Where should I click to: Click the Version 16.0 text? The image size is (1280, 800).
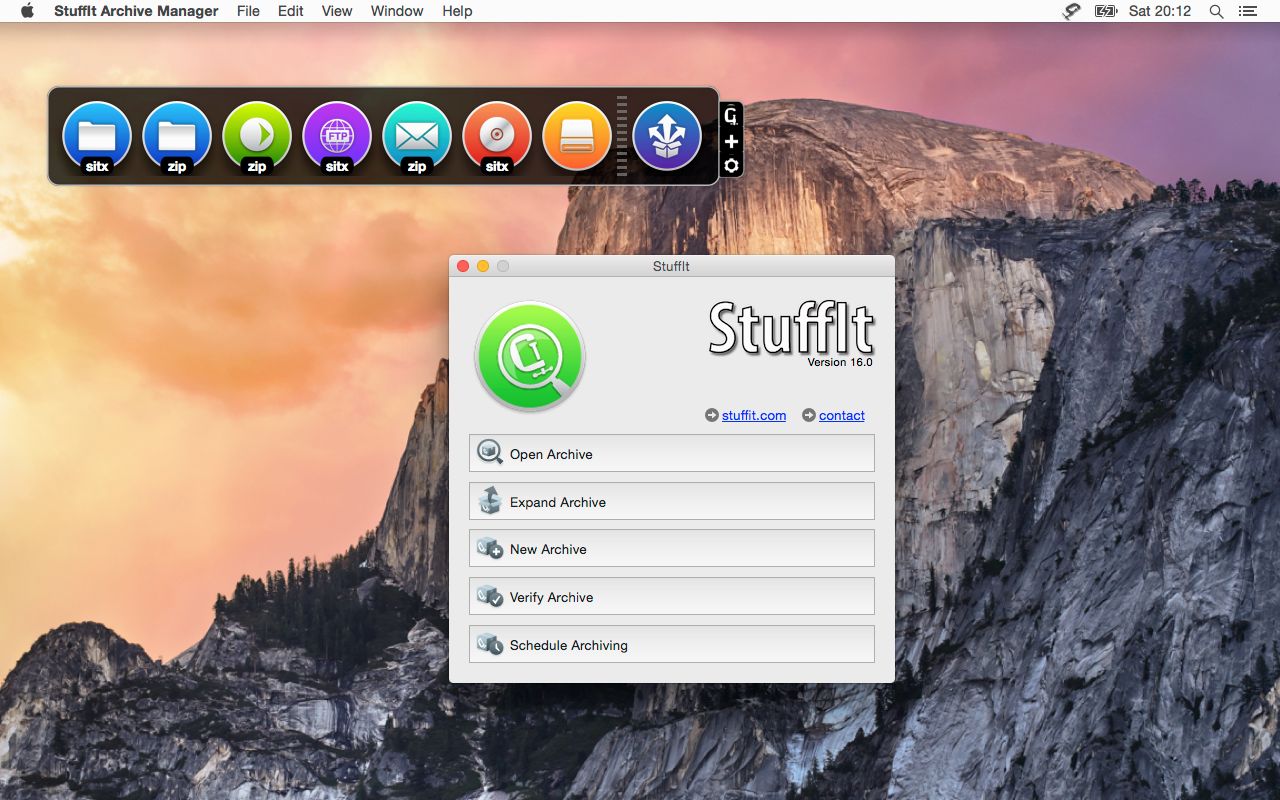tap(840, 362)
